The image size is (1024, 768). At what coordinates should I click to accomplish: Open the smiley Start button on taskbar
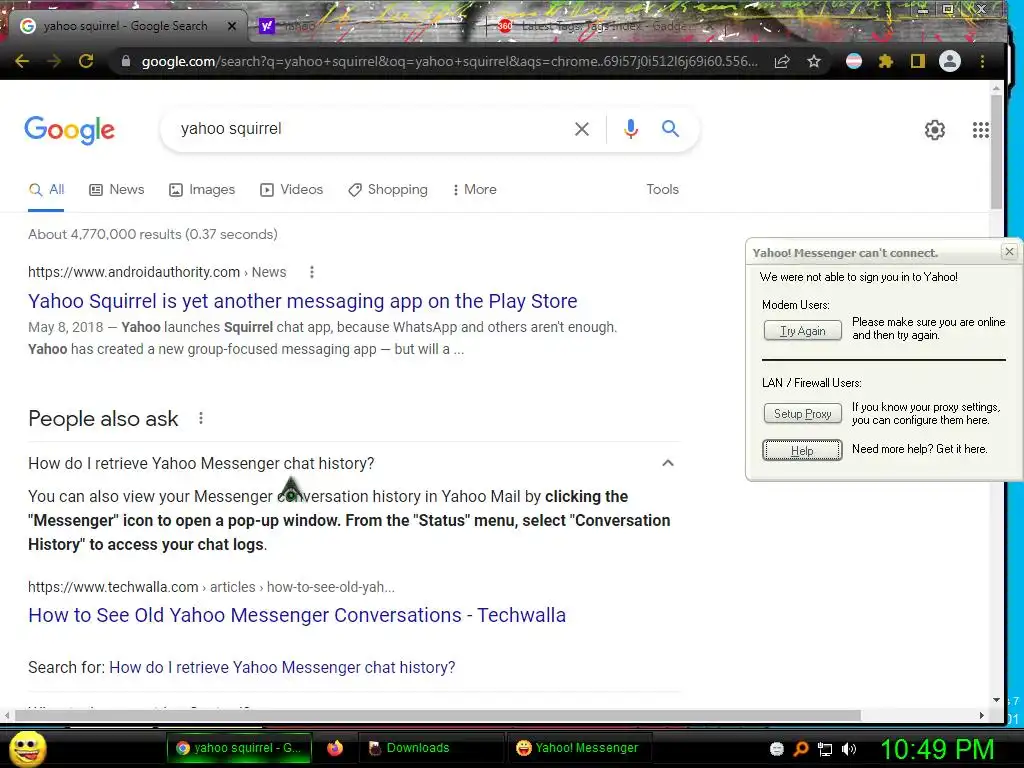[x=28, y=748]
